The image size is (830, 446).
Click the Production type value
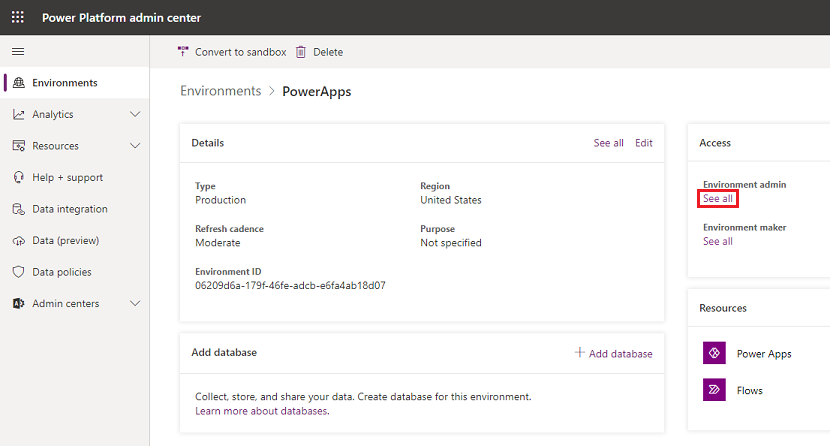tap(220, 200)
